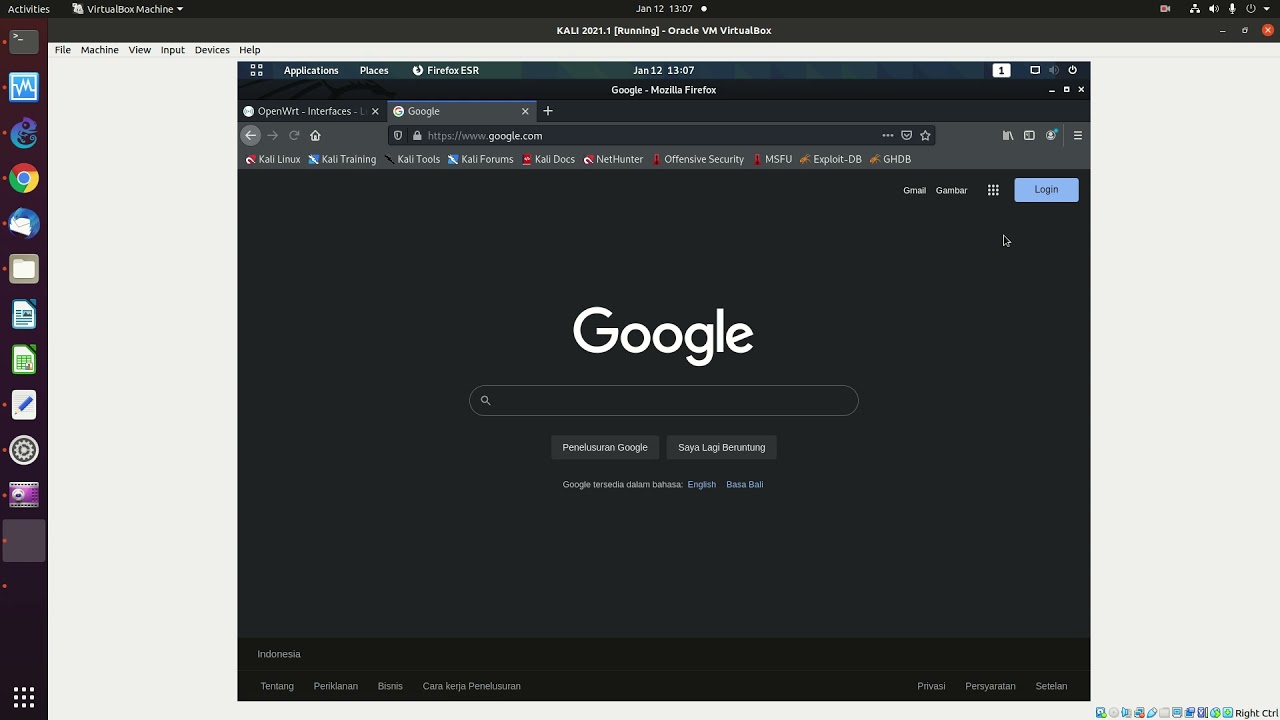Open Kali panel window switcher icon

click(x=1035, y=70)
